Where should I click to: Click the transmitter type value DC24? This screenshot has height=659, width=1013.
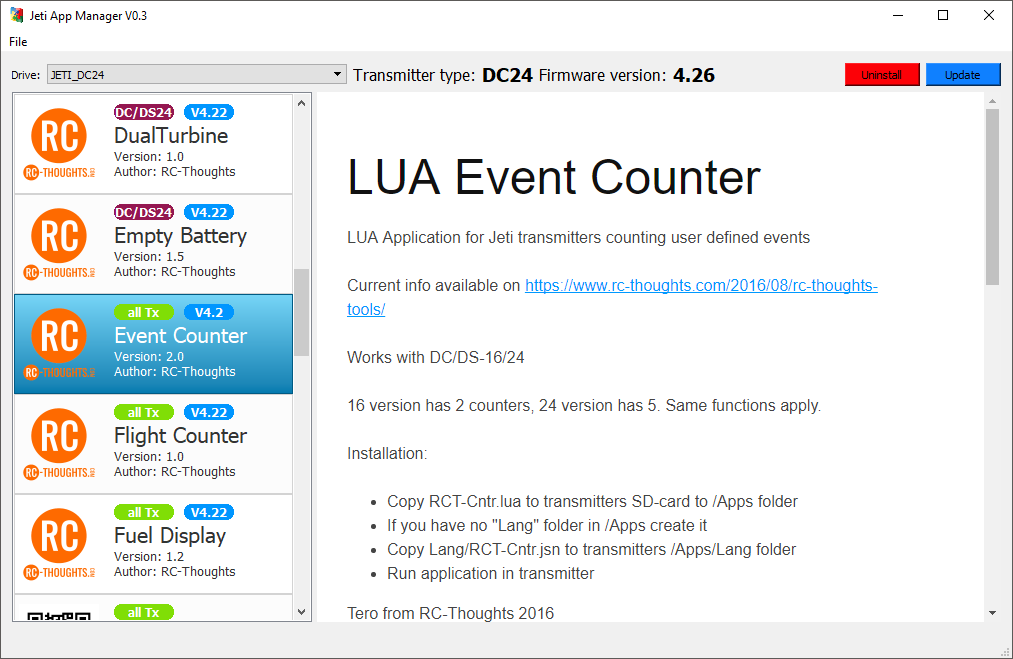(x=507, y=75)
